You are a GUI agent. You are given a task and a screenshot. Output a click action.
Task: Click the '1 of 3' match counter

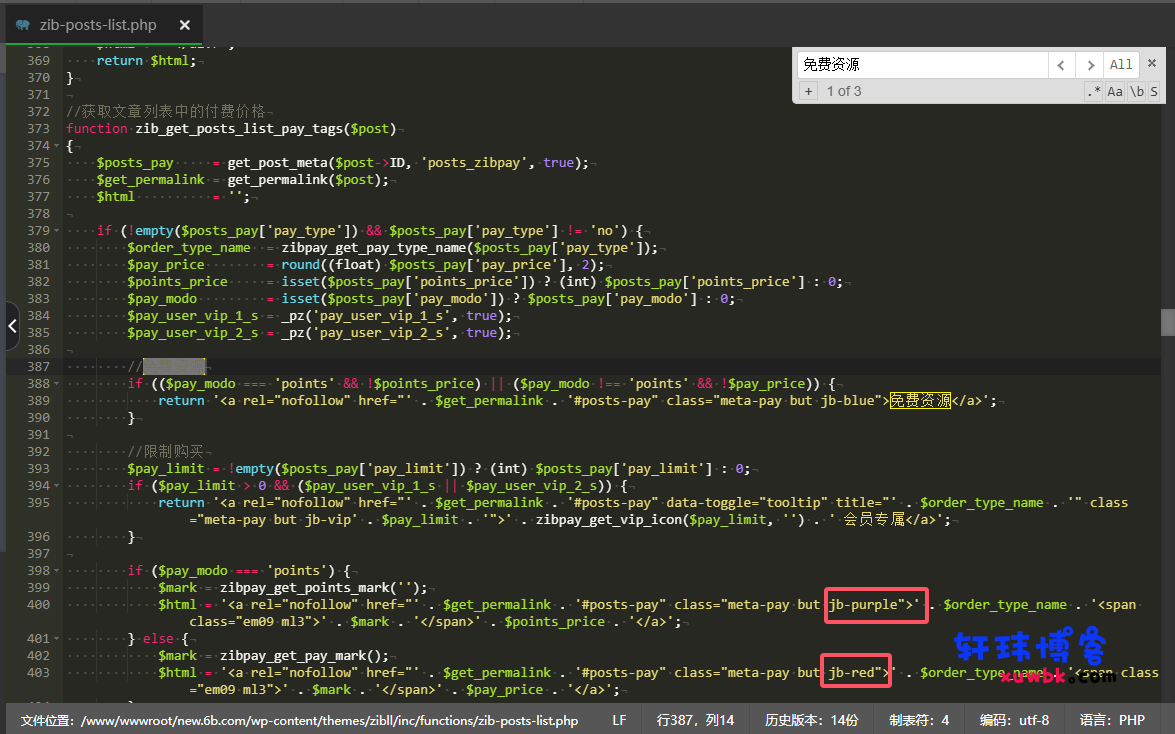[844, 91]
